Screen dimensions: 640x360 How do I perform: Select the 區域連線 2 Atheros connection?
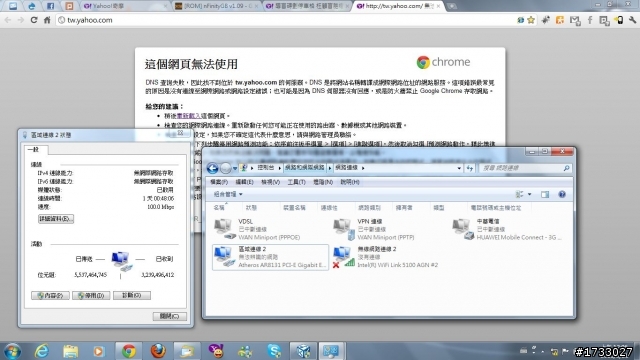click(270, 257)
